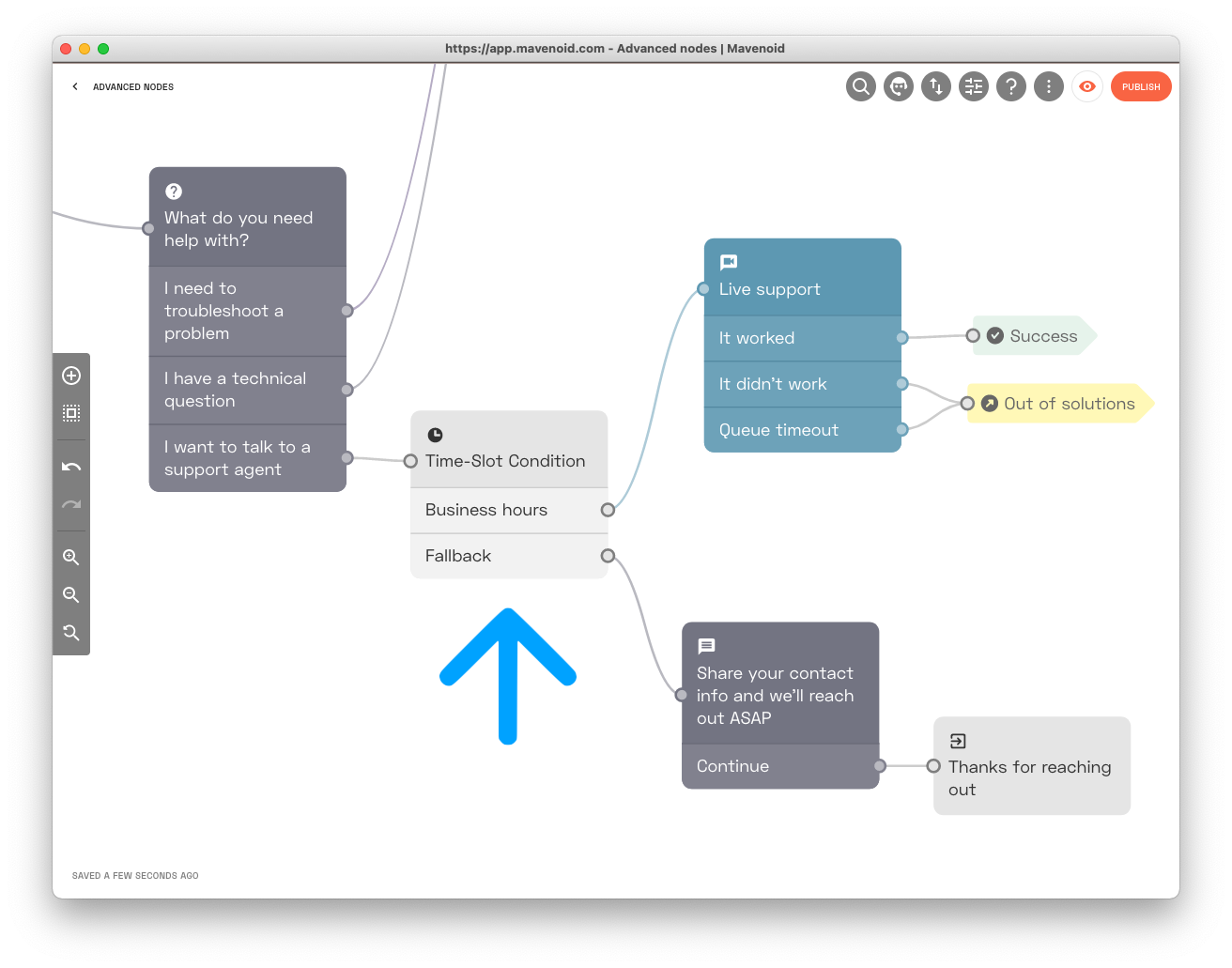
Task: Activate the dashed-square selection tool
Action: [x=71, y=413]
